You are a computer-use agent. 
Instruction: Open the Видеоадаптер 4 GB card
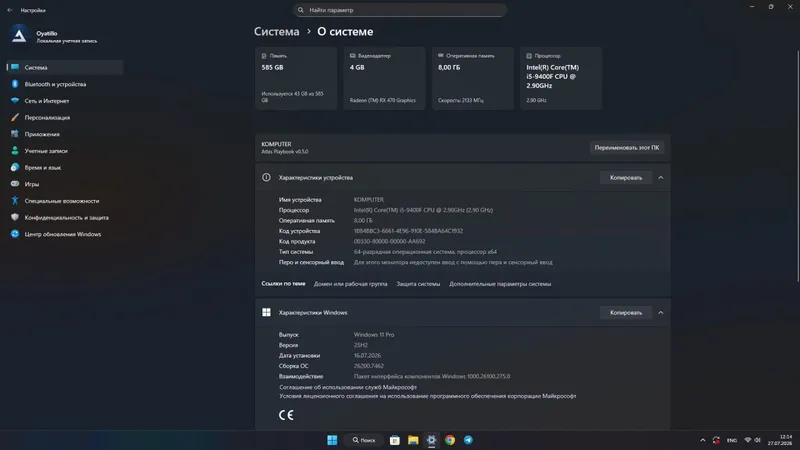(384, 78)
